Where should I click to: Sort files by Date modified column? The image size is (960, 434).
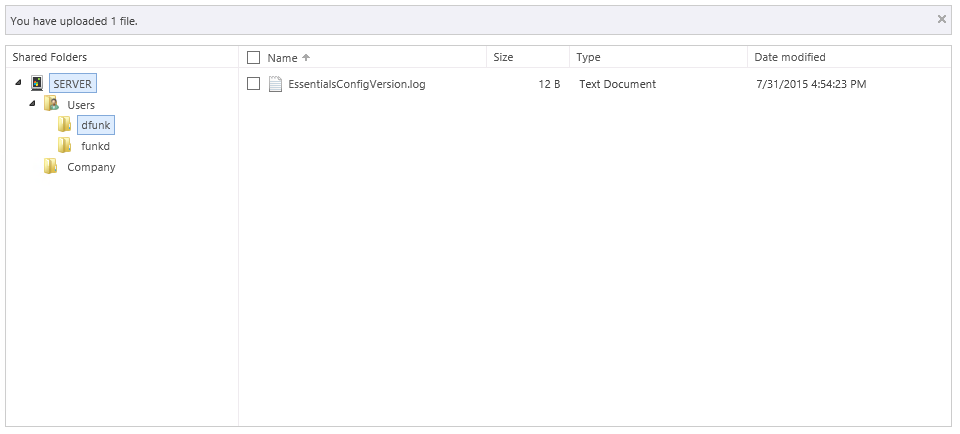coord(789,58)
